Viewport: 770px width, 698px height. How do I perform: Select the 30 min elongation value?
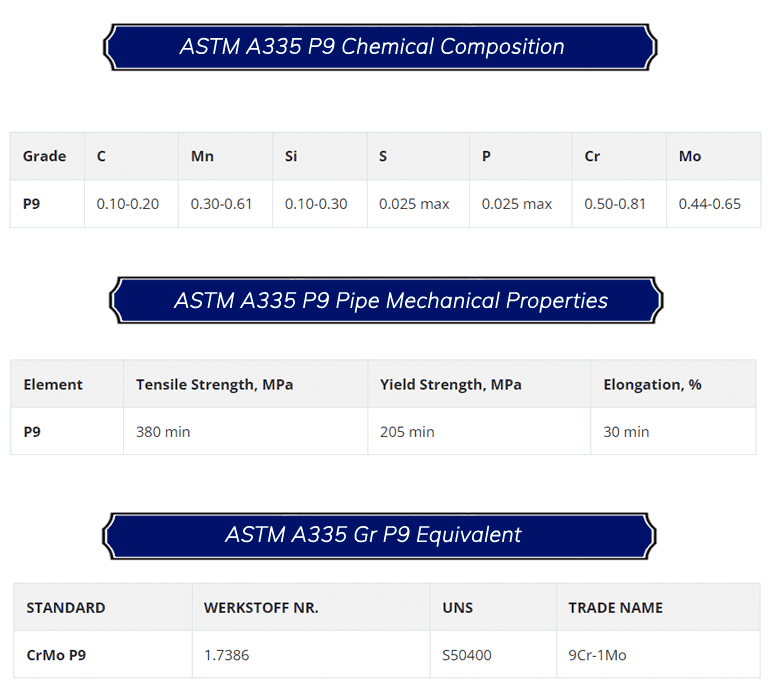(626, 432)
